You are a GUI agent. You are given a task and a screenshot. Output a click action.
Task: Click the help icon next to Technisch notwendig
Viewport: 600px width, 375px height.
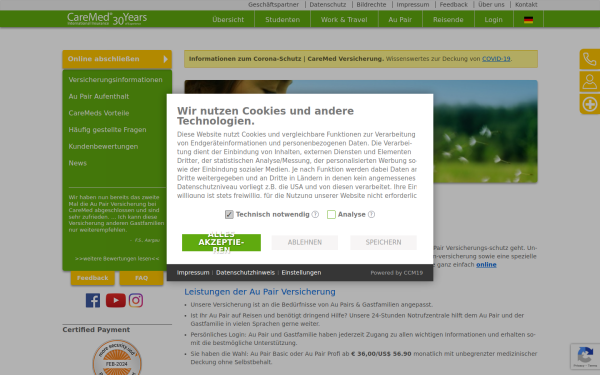315,214
